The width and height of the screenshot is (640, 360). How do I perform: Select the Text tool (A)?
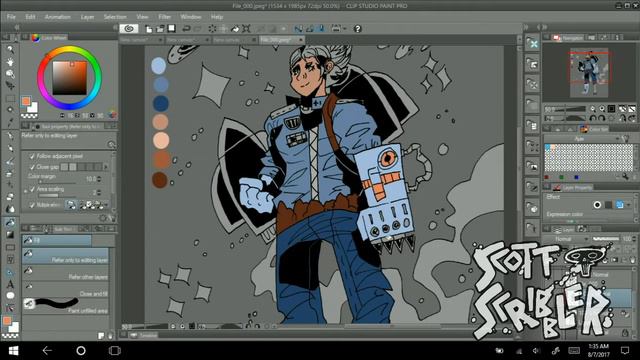click(x=10, y=284)
